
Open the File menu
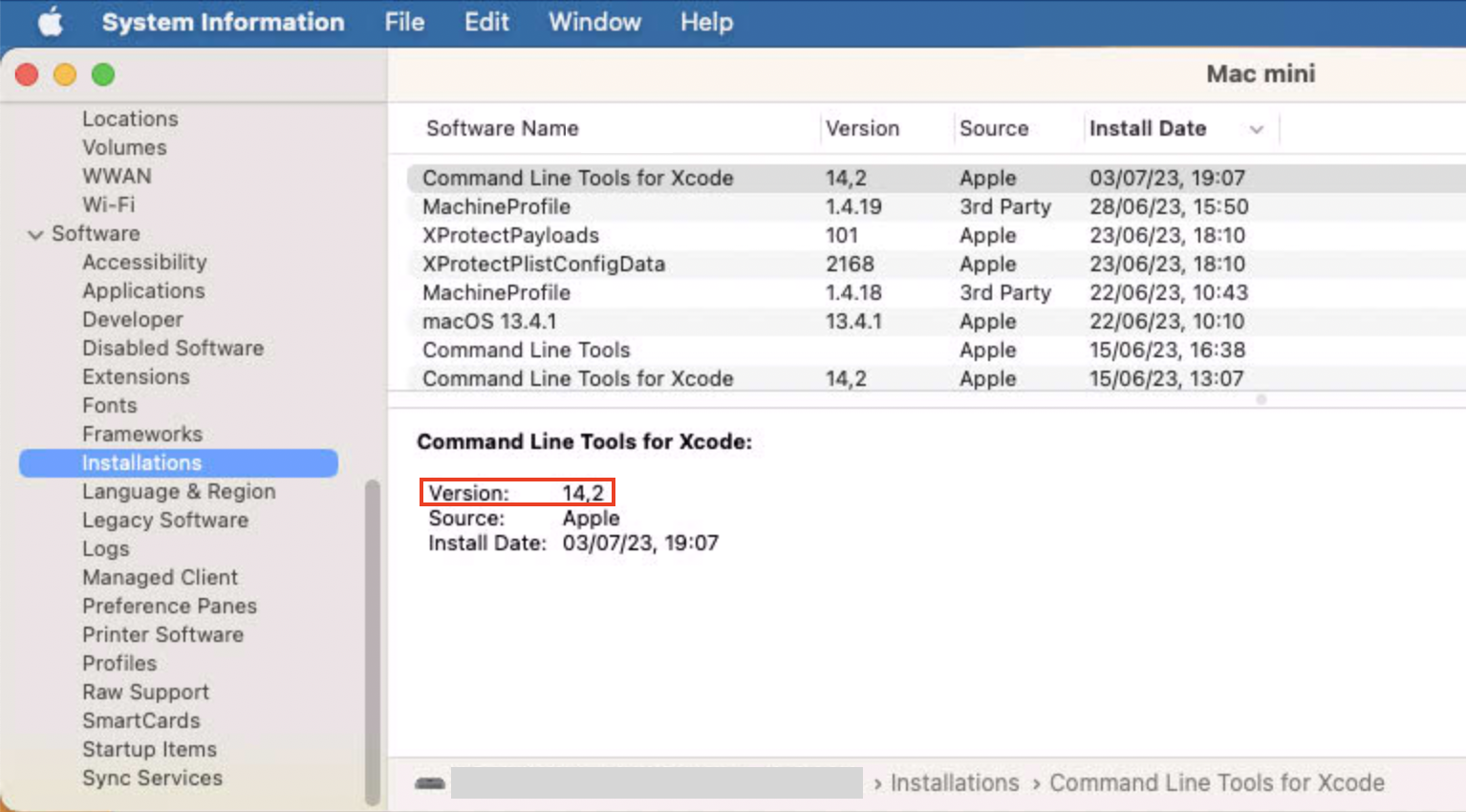[403, 22]
